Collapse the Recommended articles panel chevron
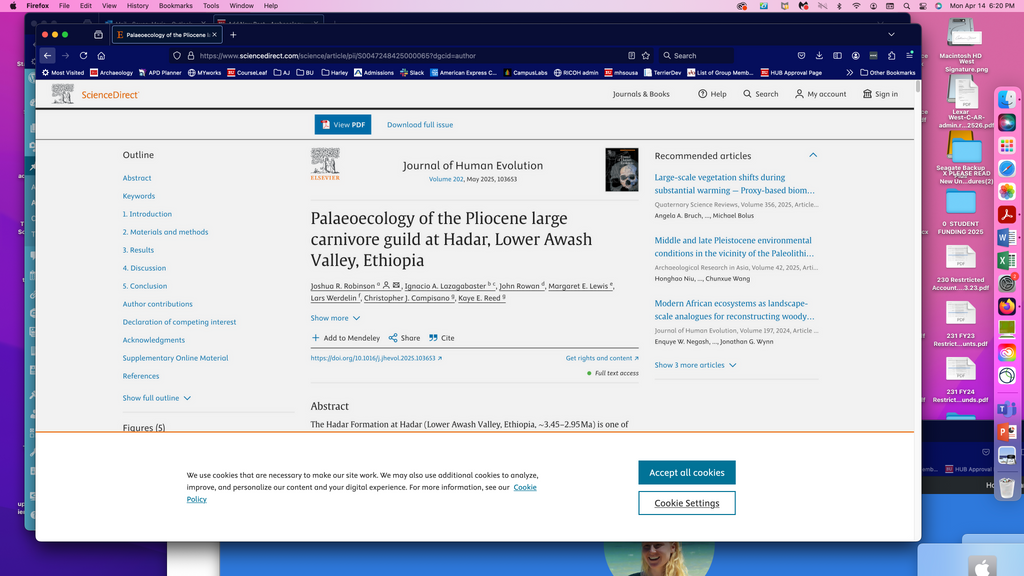Image resolution: width=1024 pixels, height=576 pixels. [813, 155]
